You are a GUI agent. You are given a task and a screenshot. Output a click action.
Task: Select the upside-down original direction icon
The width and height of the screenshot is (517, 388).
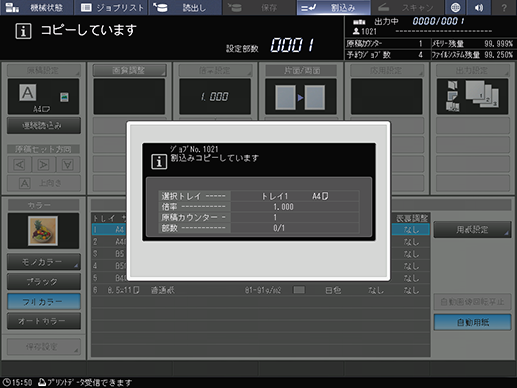68,165
